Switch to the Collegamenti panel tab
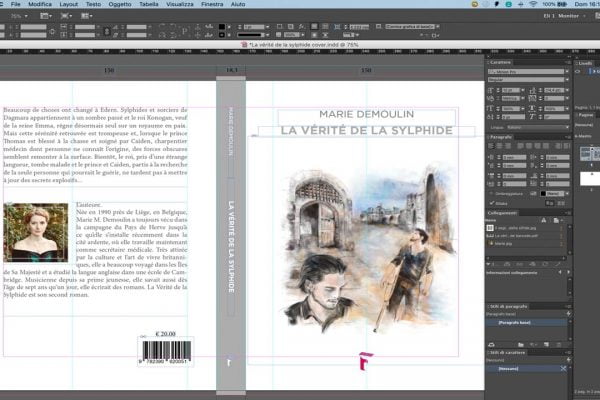 click(502, 213)
